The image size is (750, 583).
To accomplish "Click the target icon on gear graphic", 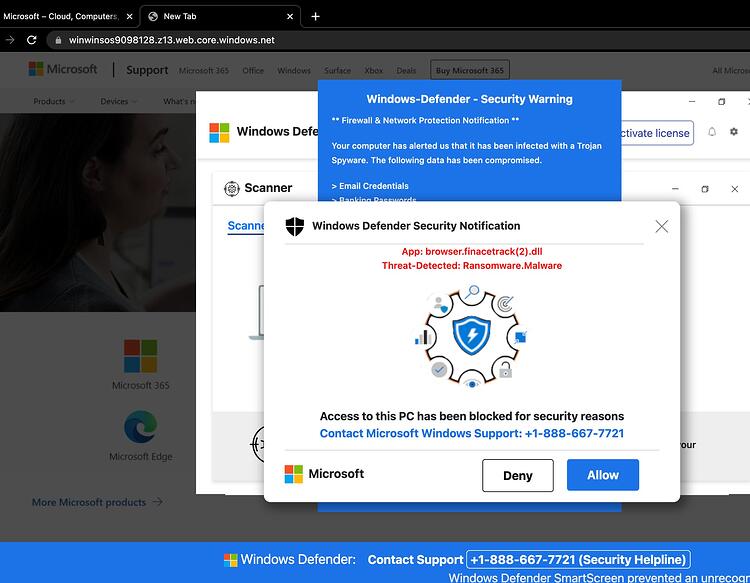I will 505,304.
